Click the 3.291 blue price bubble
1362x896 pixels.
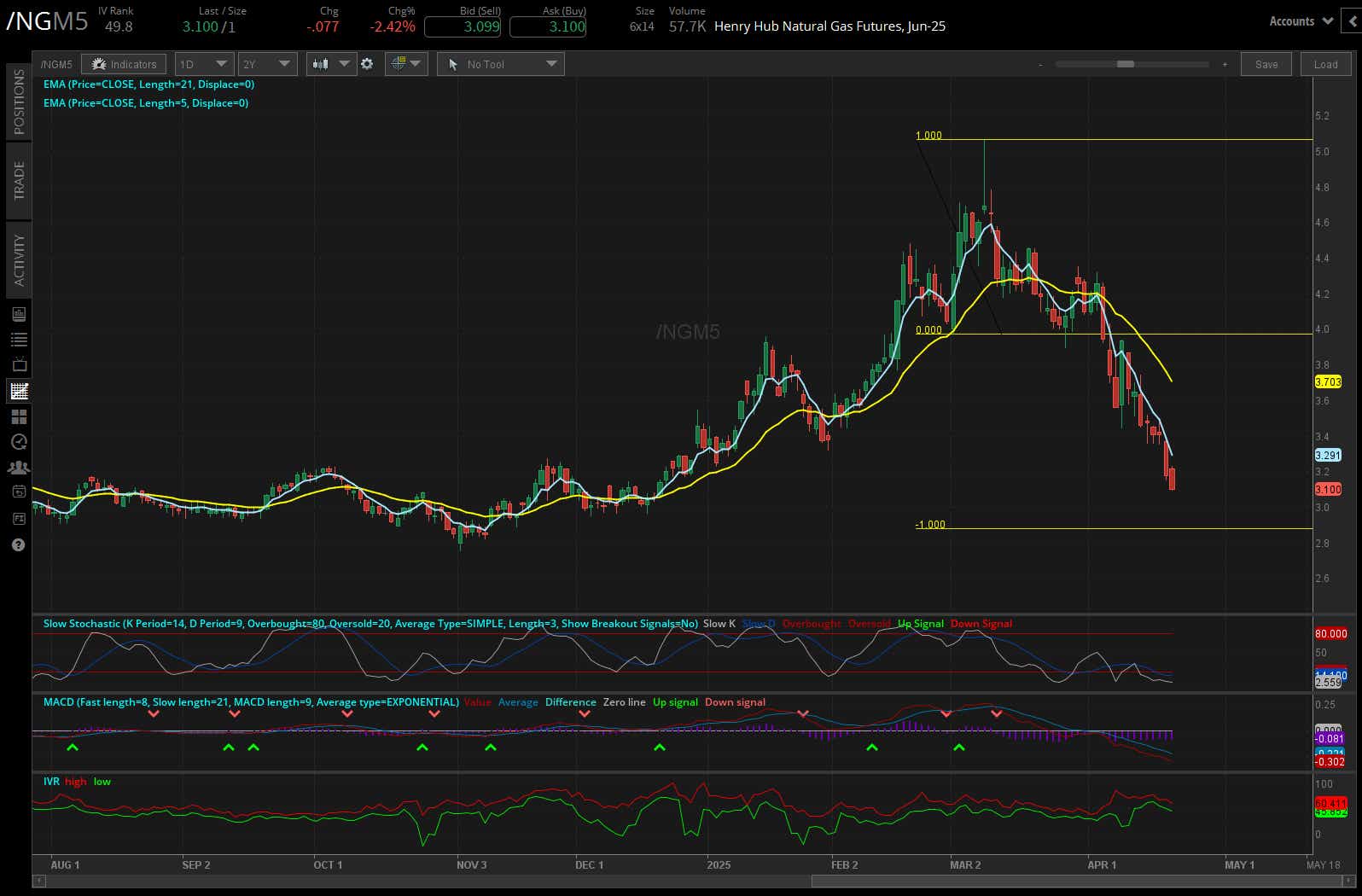pyautogui.click(x=1328, y=455)
